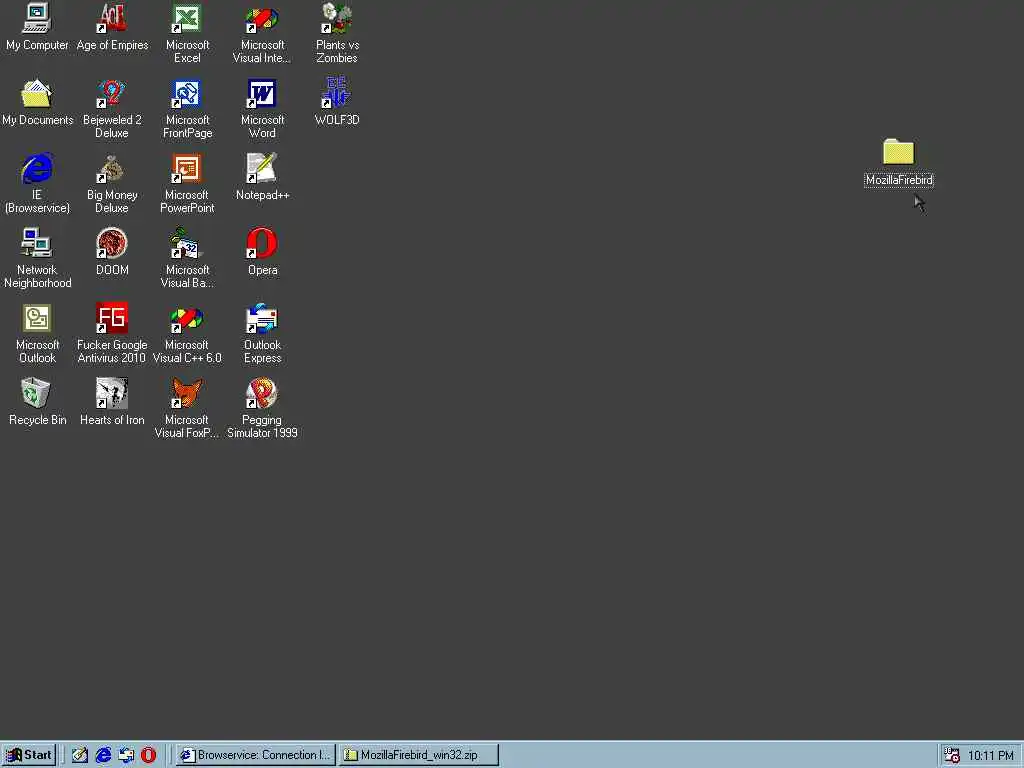Launch Notepad++ from quick launch bar
Screen dimensions: 1024x768
pos(80,755)
